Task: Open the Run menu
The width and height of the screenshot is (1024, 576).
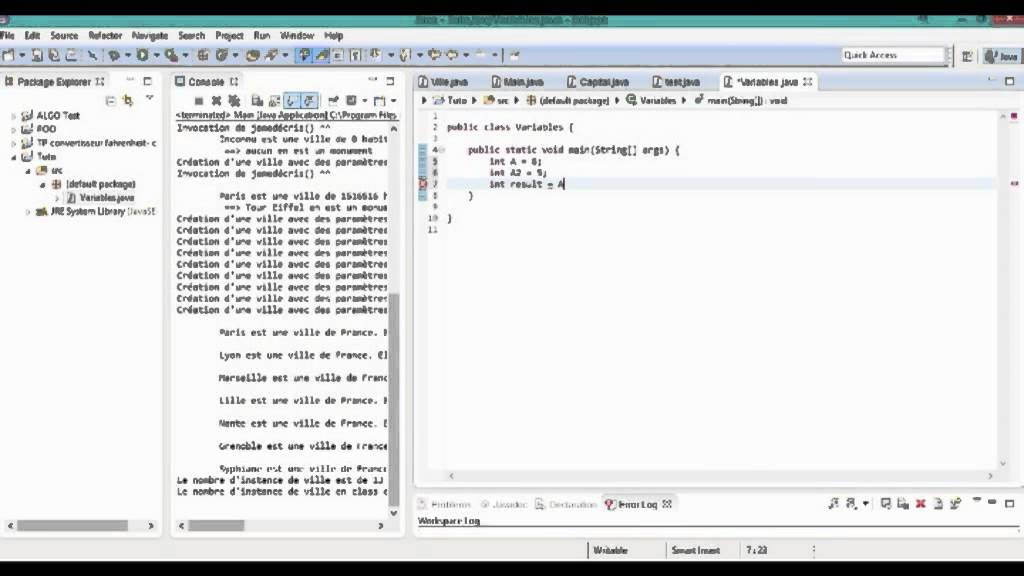Action: [x=262, y=35]
